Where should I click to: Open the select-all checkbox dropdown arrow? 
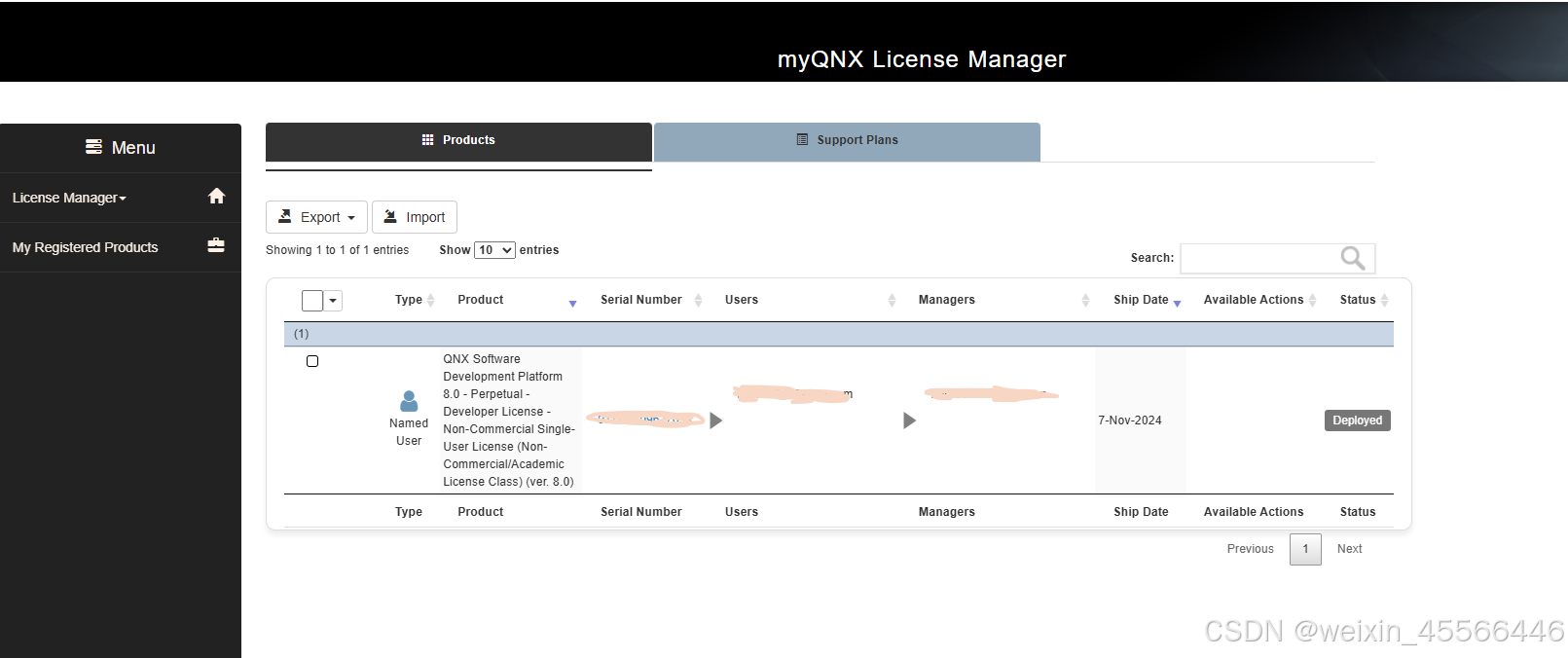[333, 301]
